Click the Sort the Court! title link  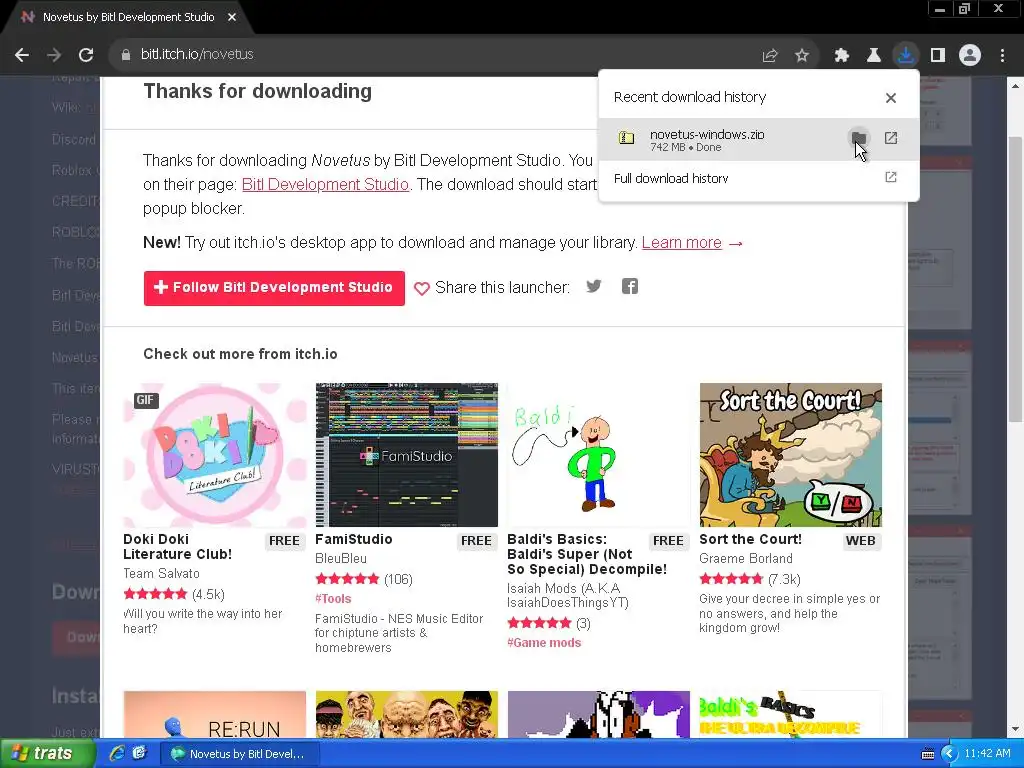[750, 539]
